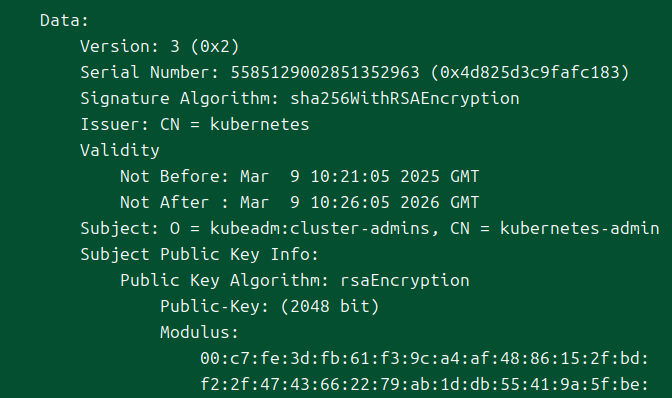Click the 'Signature Algorithm' label
Image resolution: width=672 pixels, height=398 pixels.
pyautogui.click(x=177, y=99)
